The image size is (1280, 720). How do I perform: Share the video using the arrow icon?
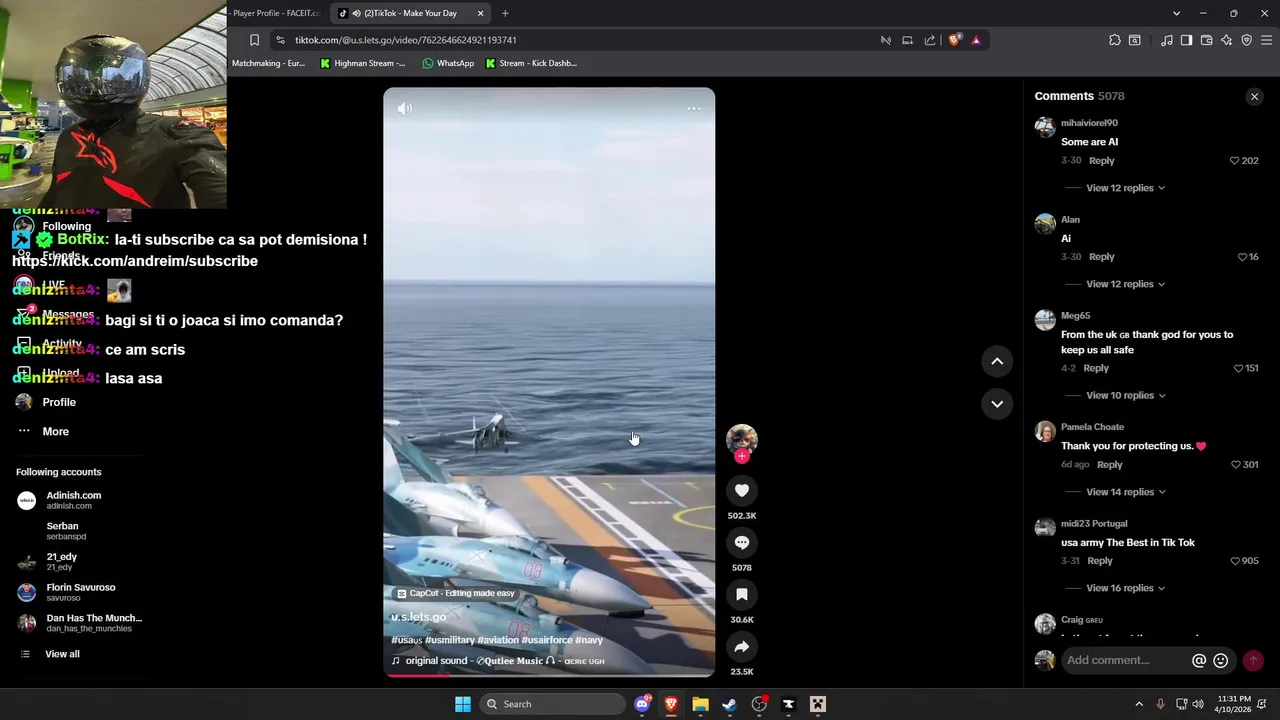pos(742,646)
